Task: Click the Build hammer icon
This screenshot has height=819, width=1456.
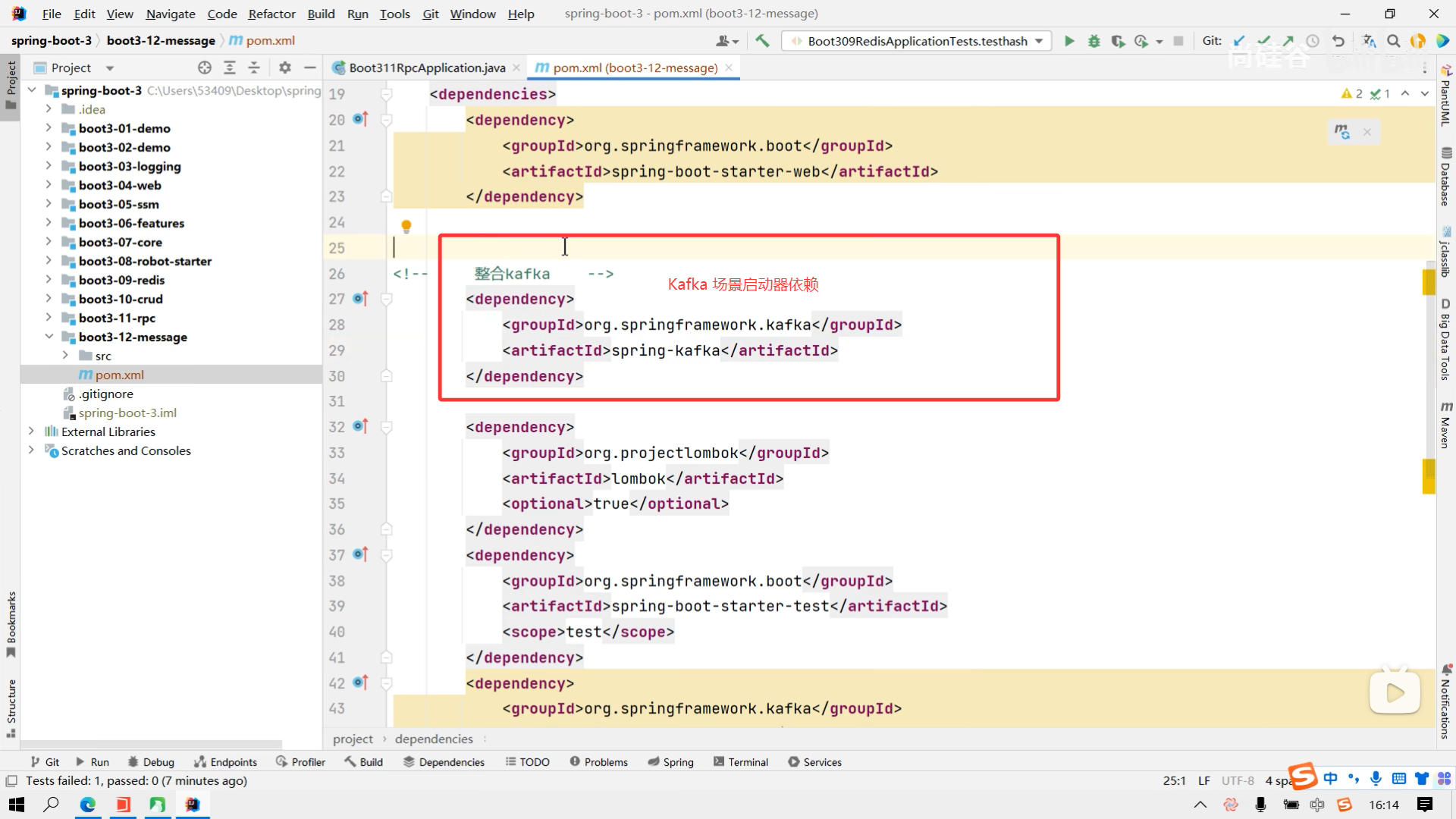Action: tap(762, 41)
